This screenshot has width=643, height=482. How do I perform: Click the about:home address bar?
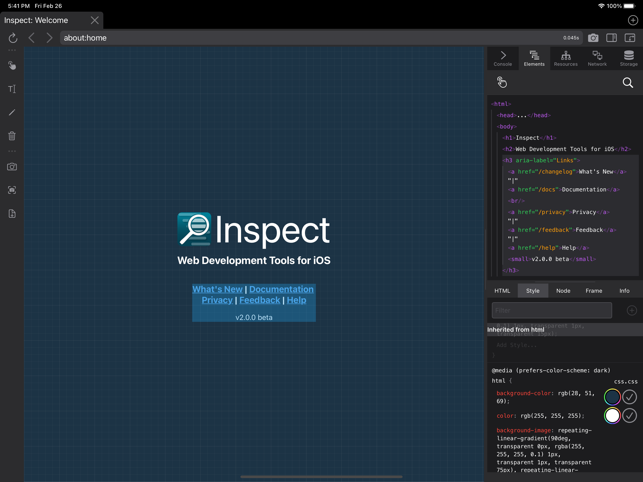(321, 38)
